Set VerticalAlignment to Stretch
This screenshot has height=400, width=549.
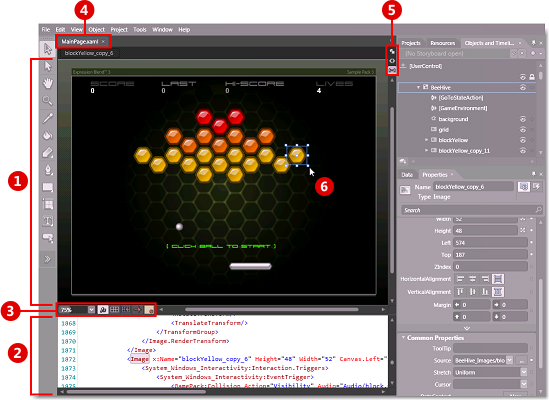click(x=498, y=292)
